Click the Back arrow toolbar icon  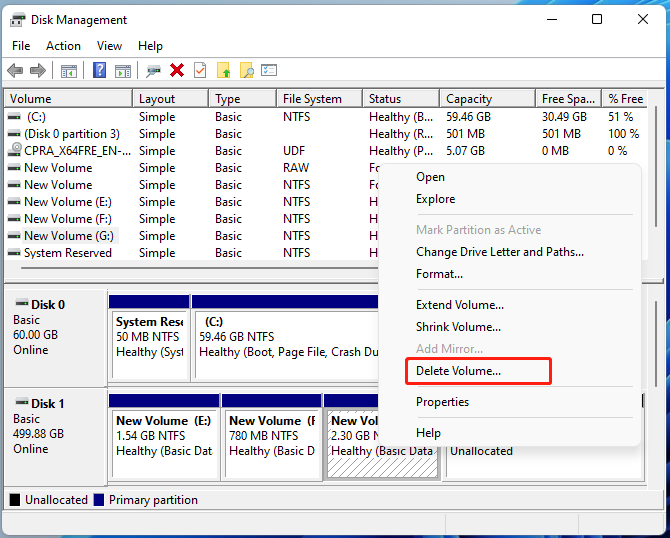(x=15, y=70)
